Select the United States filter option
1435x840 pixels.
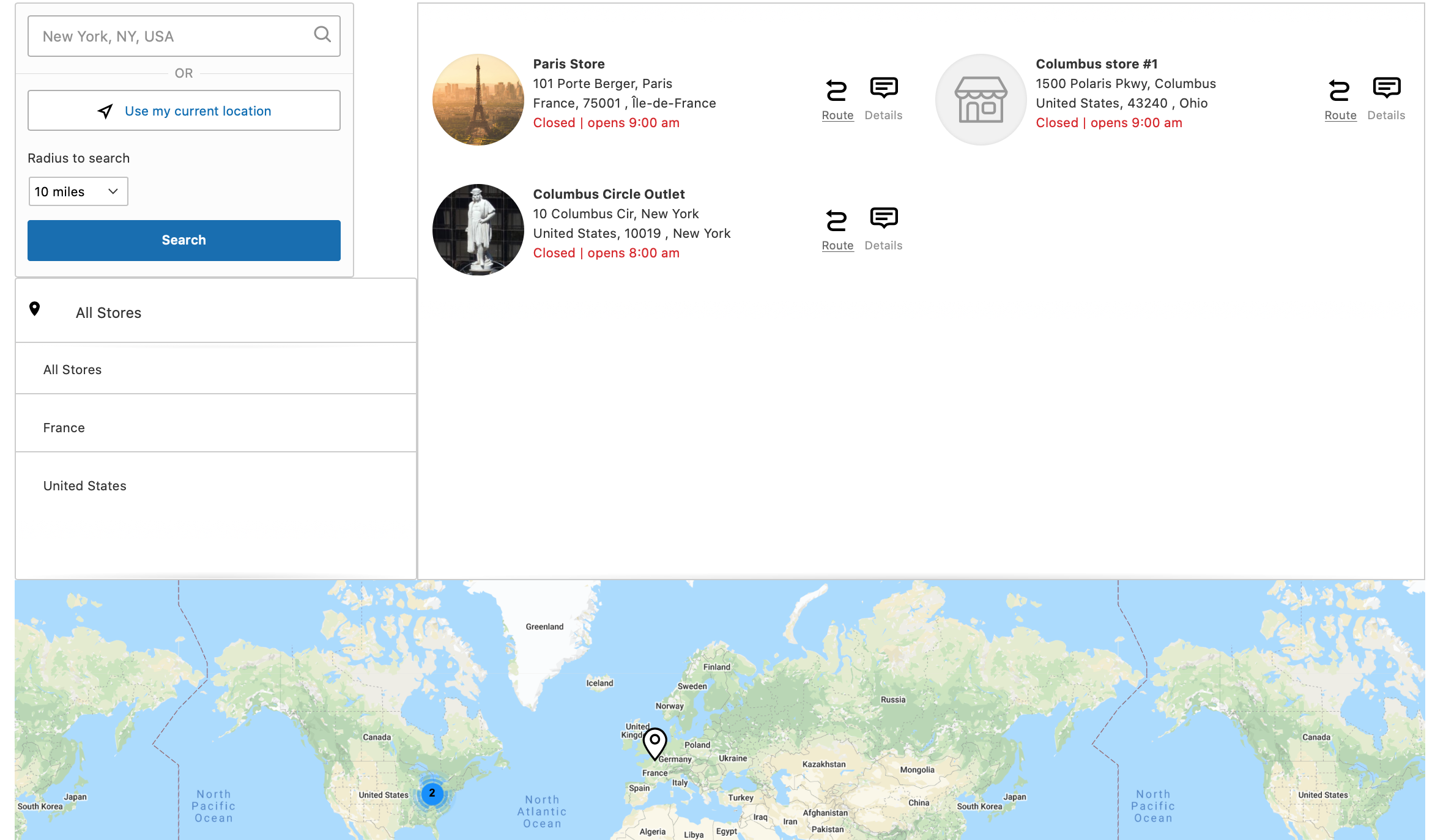coord(216,486)
